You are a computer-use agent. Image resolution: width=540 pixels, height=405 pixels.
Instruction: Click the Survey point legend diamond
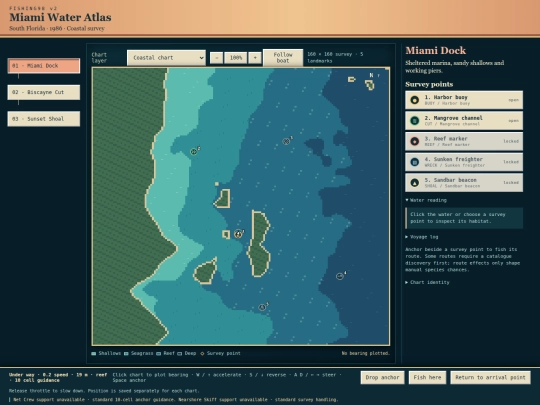[x=202, y=354]
